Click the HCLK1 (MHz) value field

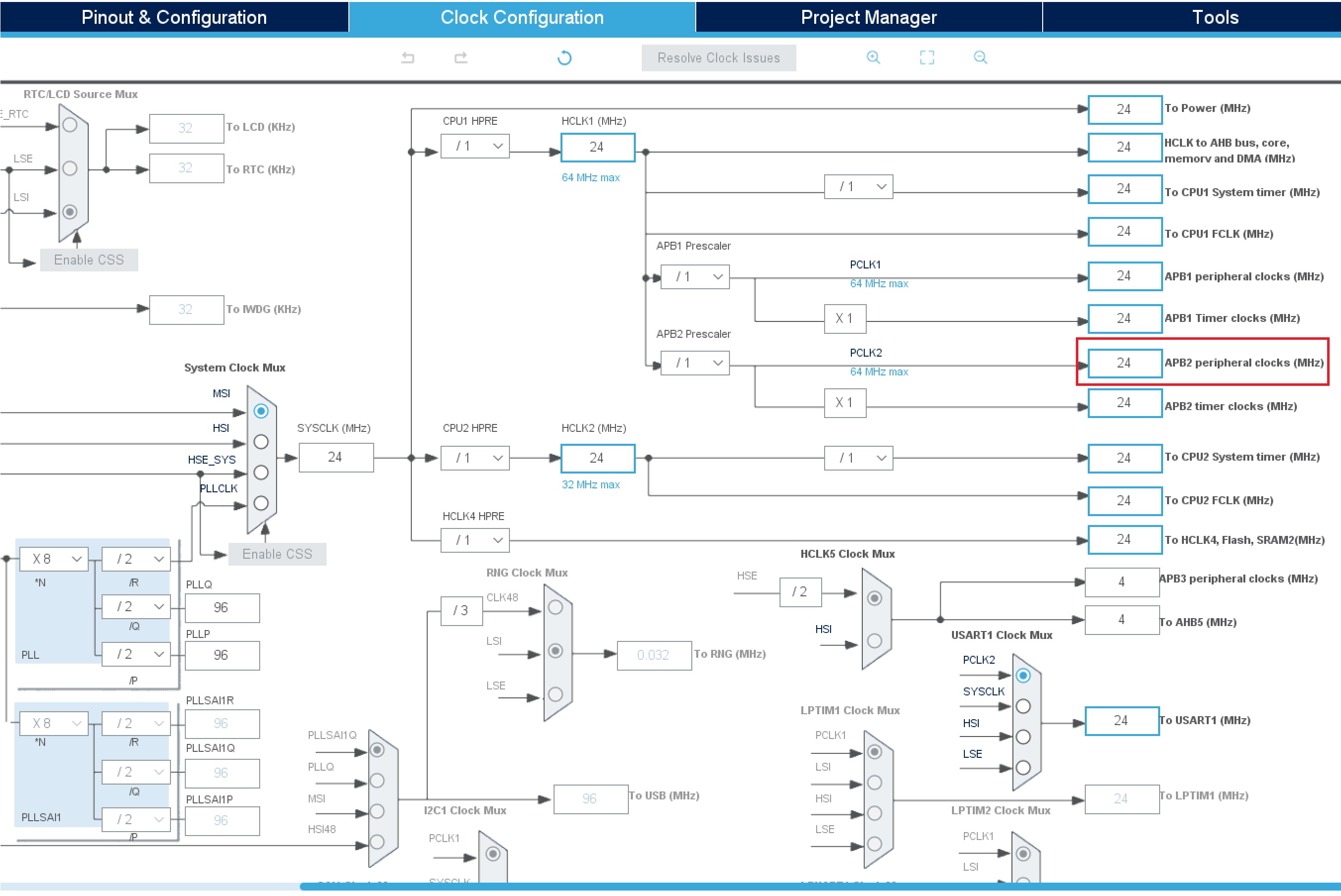(x=597, y=148)
